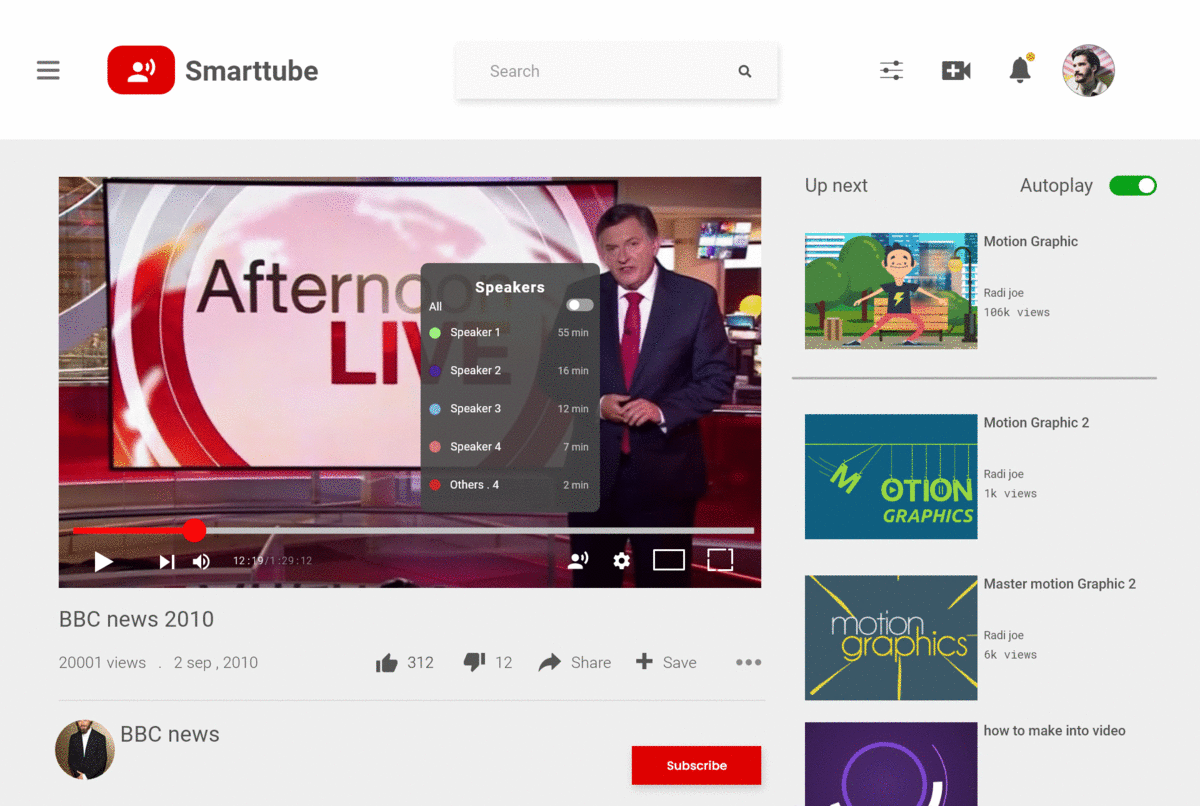Enter fullscreen mode
Viewport: 1200px width, 806px height.
tap(720, 560)
